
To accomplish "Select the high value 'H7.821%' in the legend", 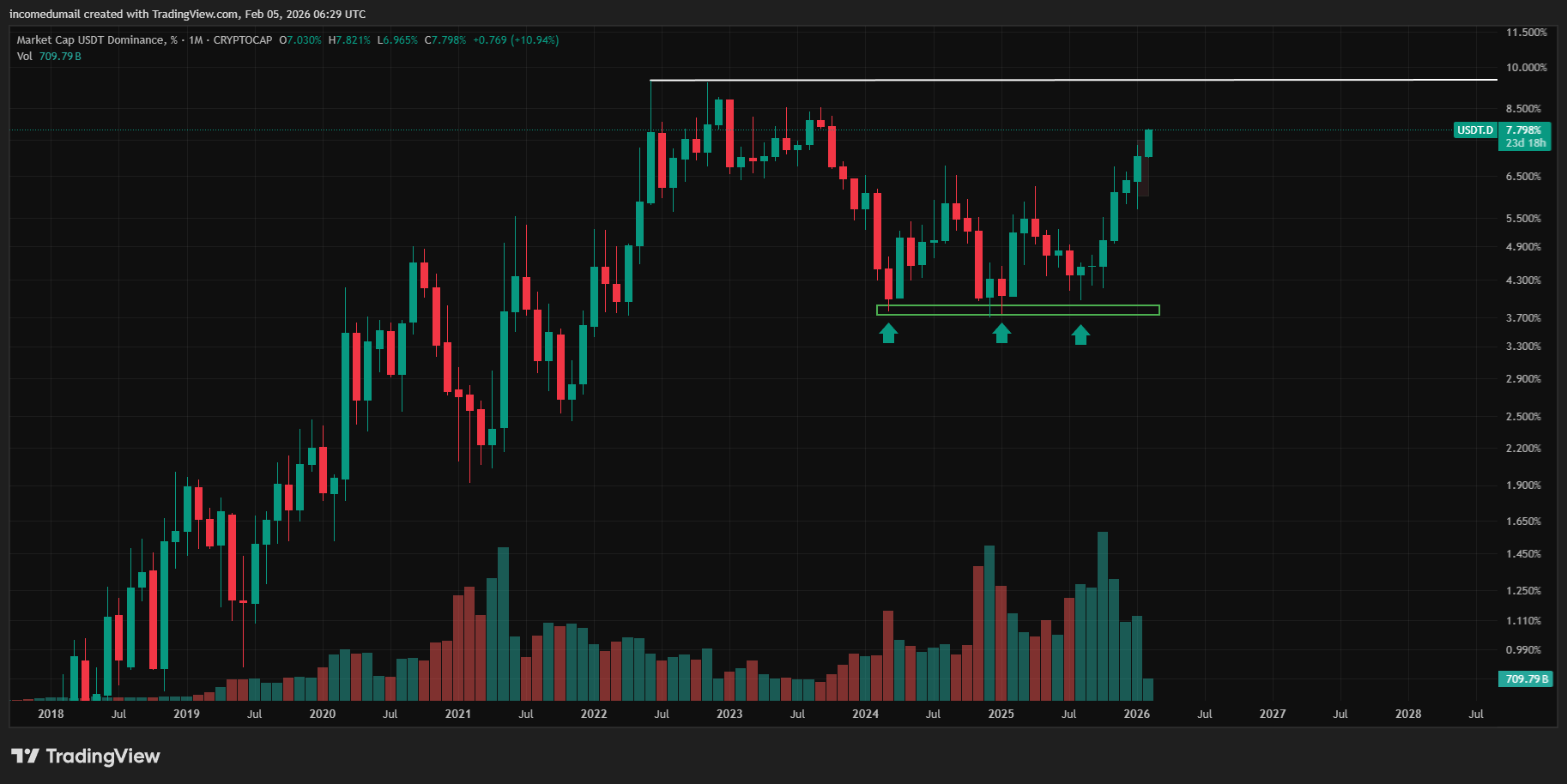I will [349, 40].
